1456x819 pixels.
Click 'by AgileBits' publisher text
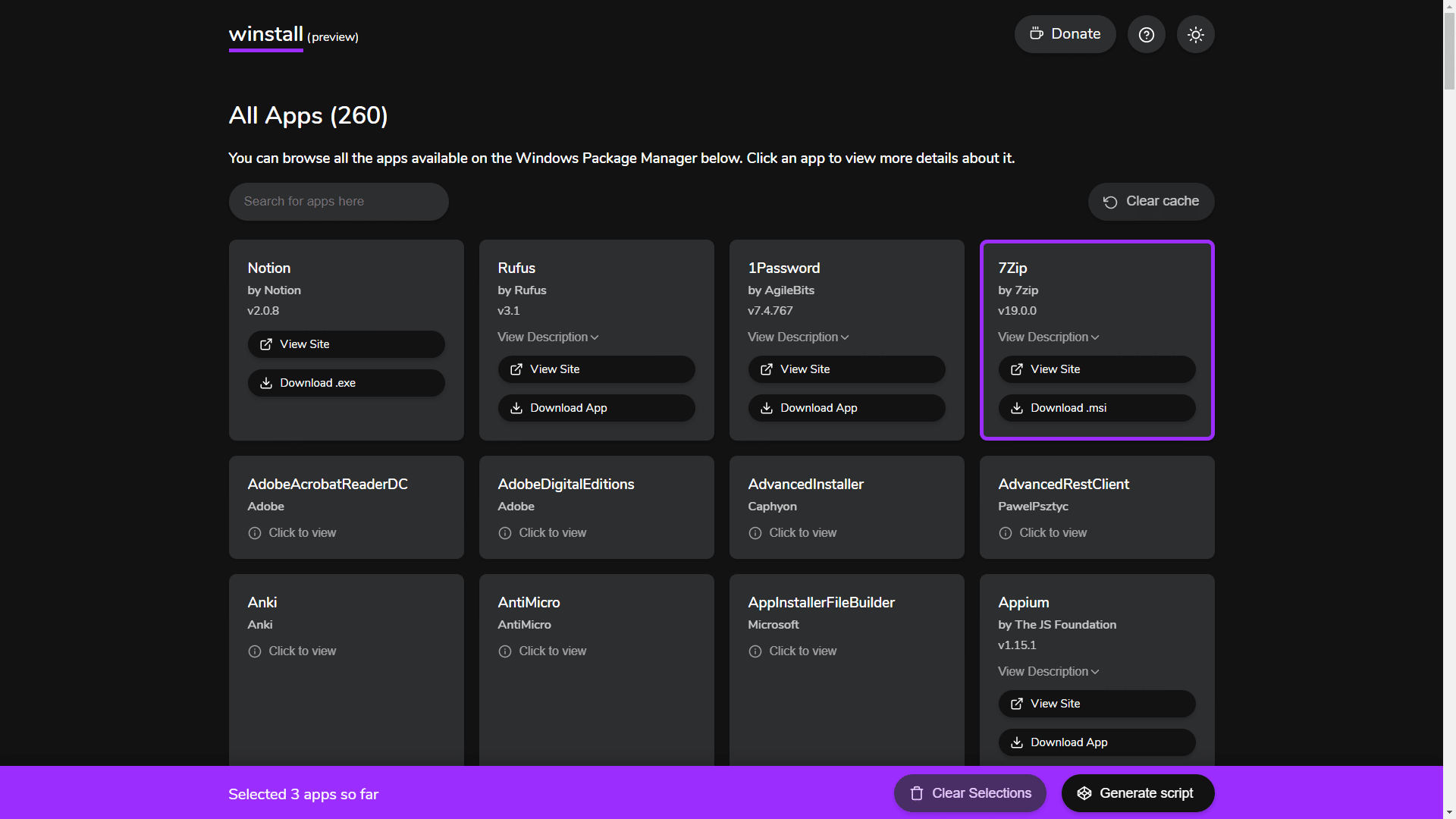tap(781, 290)
